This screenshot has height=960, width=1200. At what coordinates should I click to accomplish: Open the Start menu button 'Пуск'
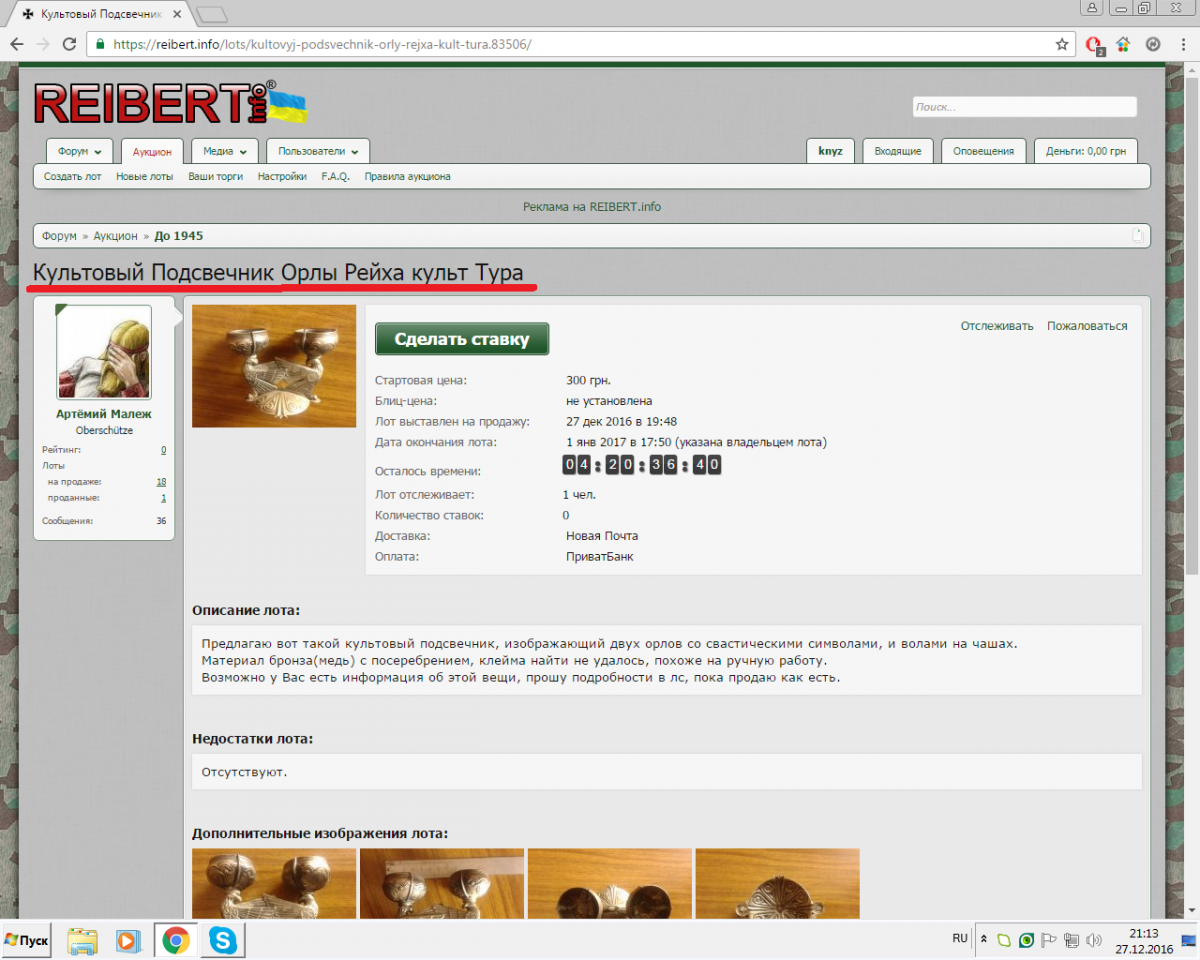tap(27, 940)
